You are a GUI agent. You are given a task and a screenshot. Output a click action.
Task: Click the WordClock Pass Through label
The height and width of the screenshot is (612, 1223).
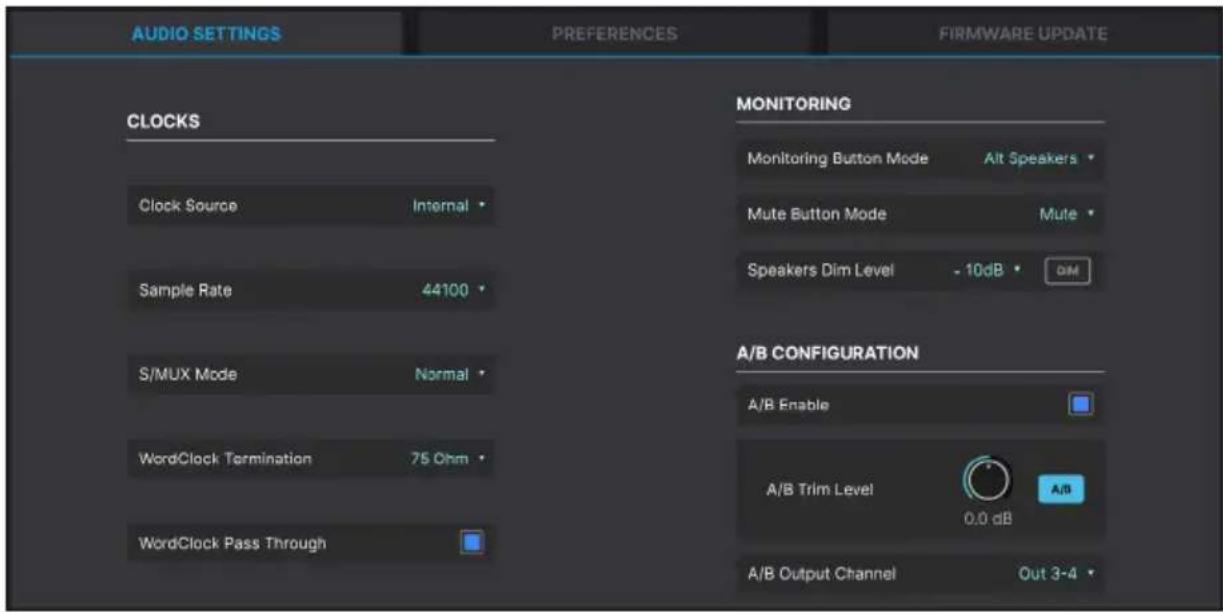click(232, 543)
